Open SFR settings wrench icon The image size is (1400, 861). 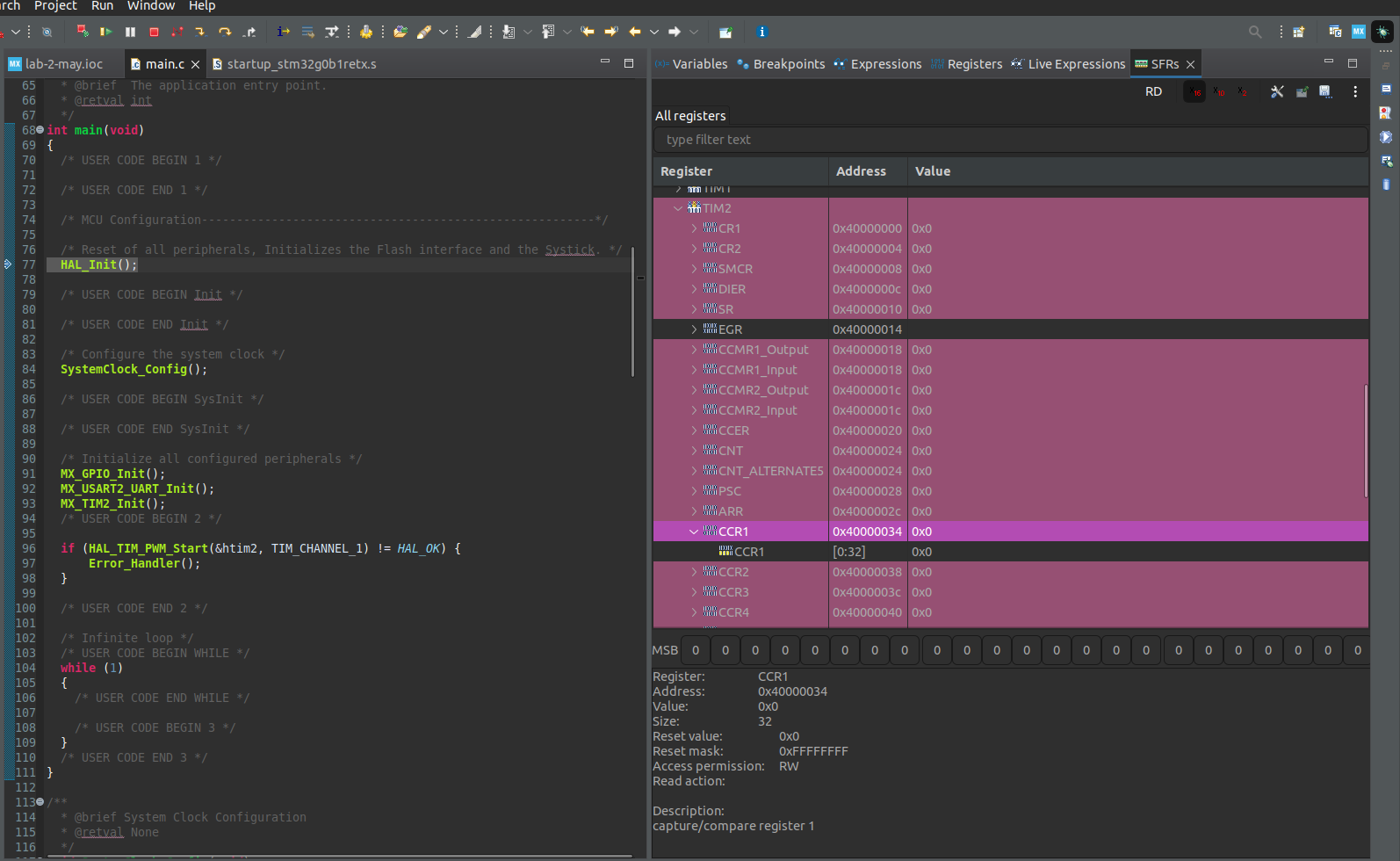tap(1277, 91)
